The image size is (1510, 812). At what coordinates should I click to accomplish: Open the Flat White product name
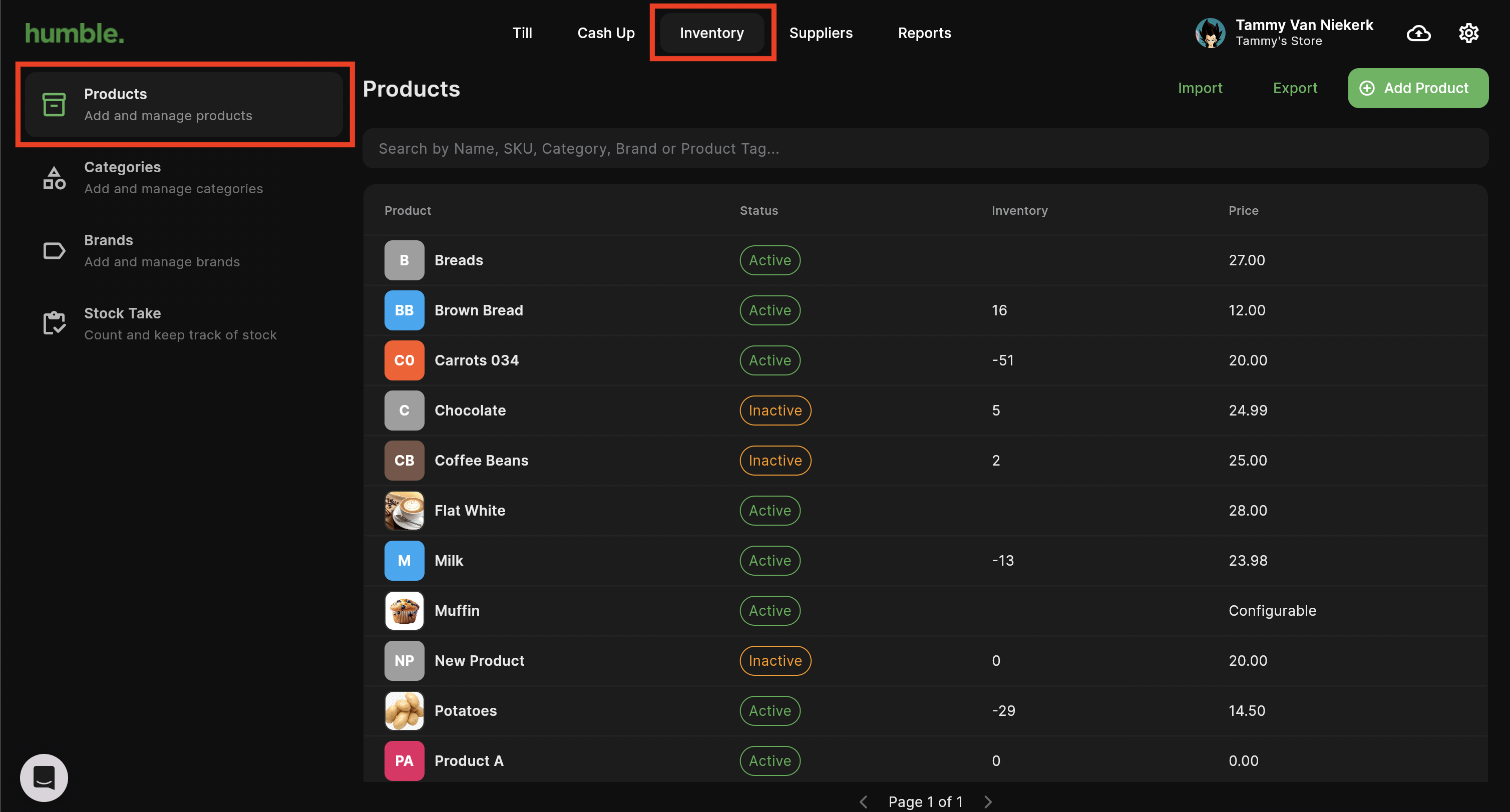[470, 511]
